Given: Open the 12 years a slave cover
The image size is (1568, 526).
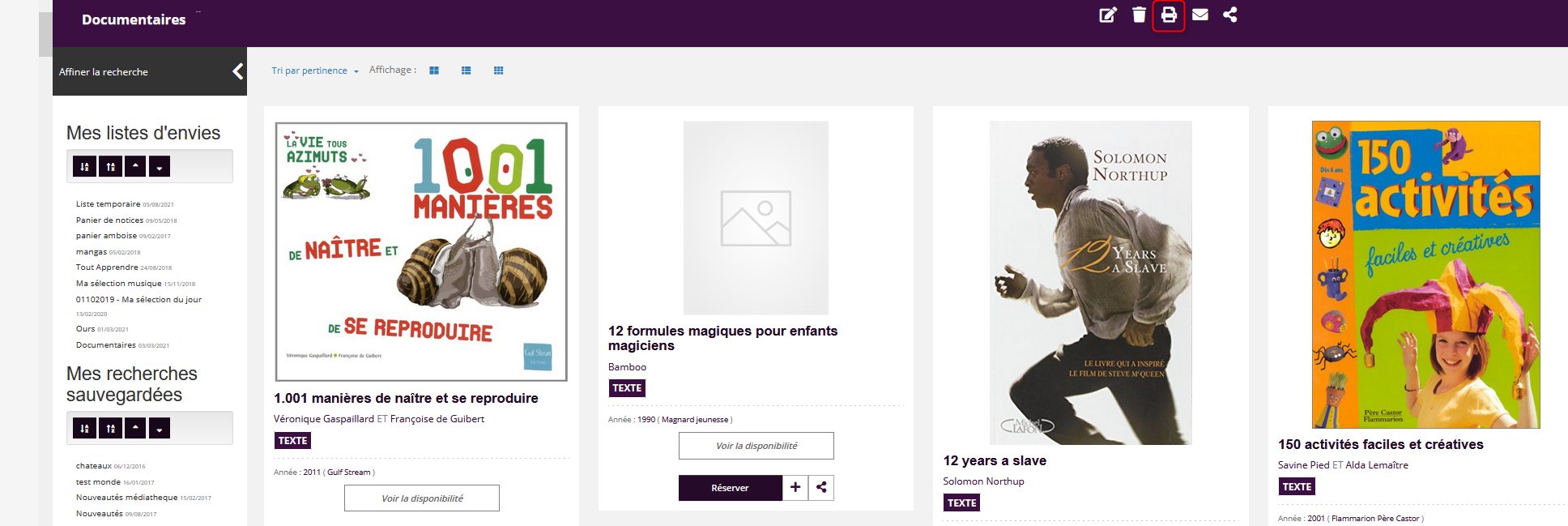Looking at the screenshot, I should (x=1090, y=283).
